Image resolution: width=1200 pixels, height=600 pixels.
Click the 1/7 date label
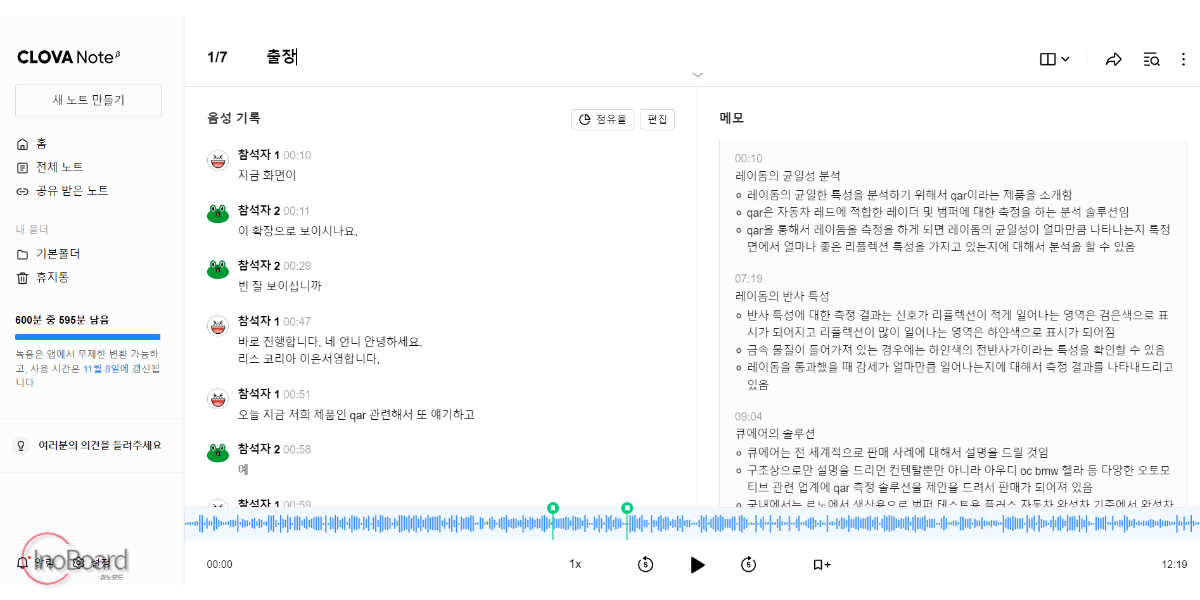217,57
